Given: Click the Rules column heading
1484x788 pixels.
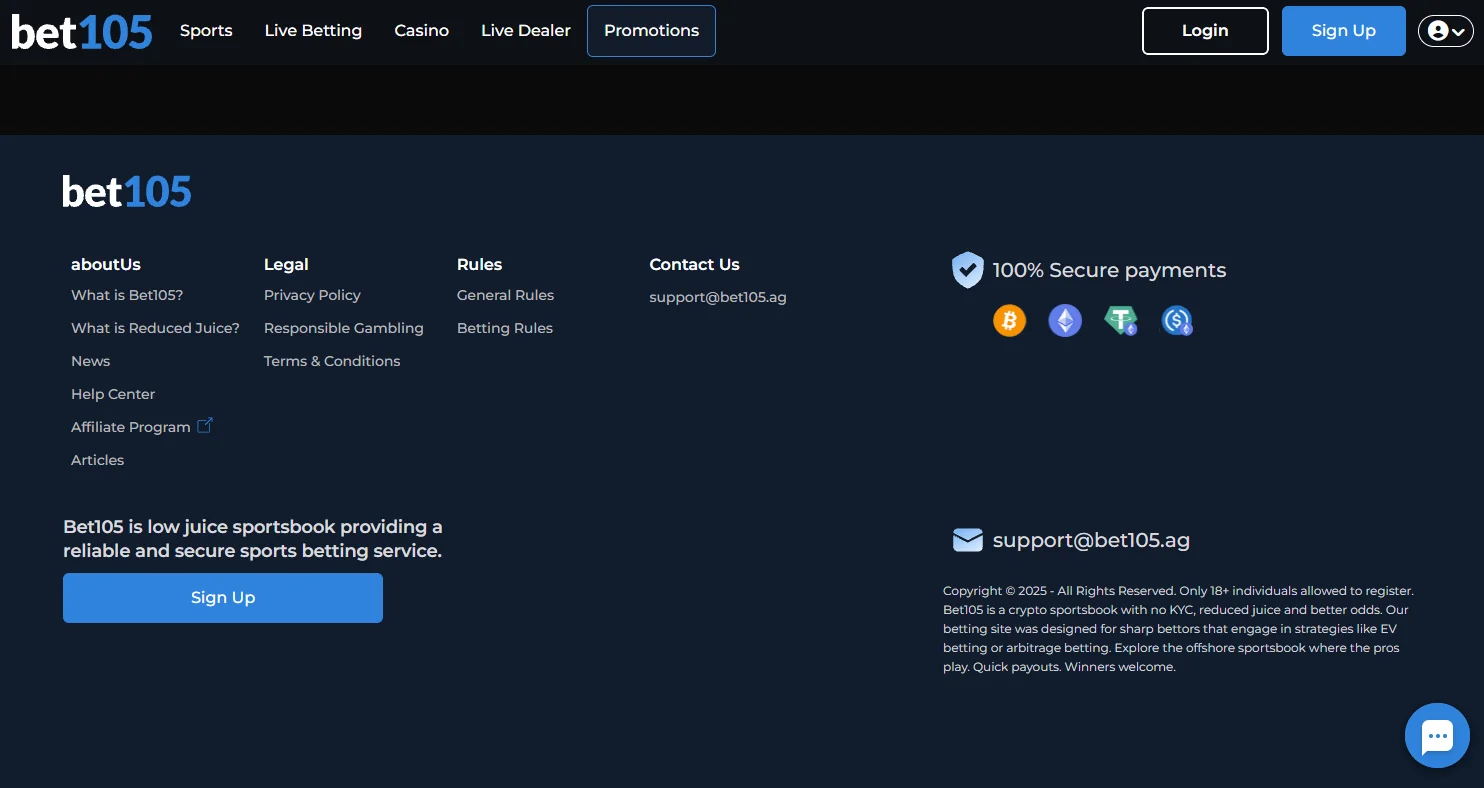Looking at the screenshot, I should 479,264.
